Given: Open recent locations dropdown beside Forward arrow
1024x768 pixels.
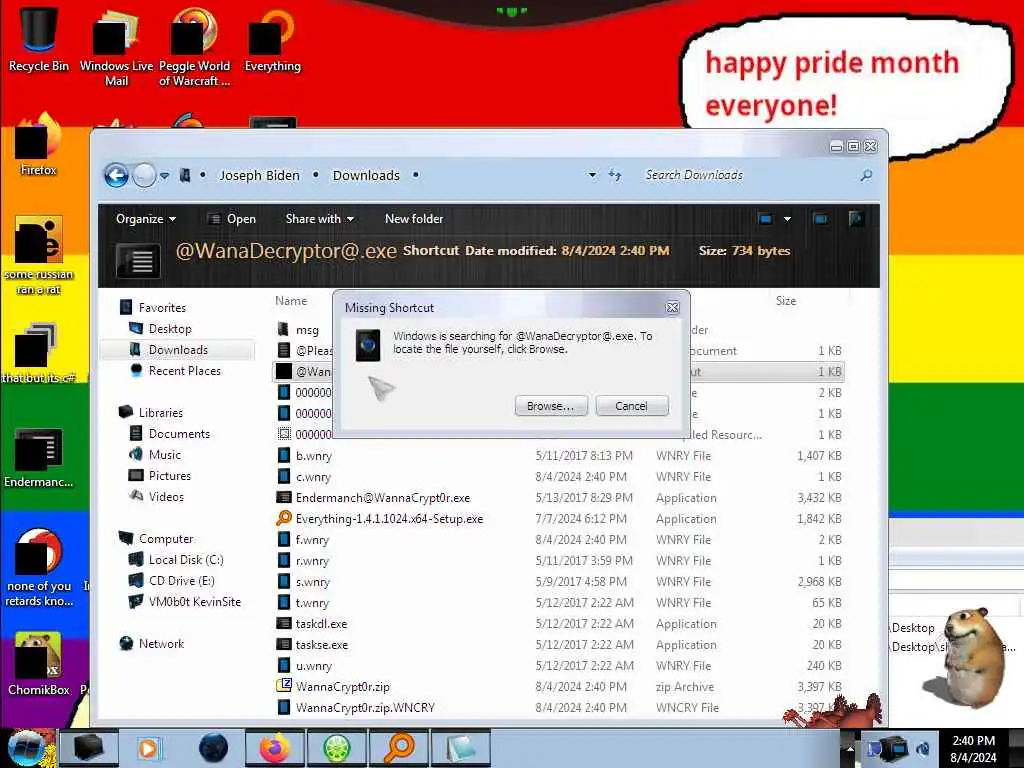Looking at the screenshot, I should pyautogui.click(x=165, y=176).
